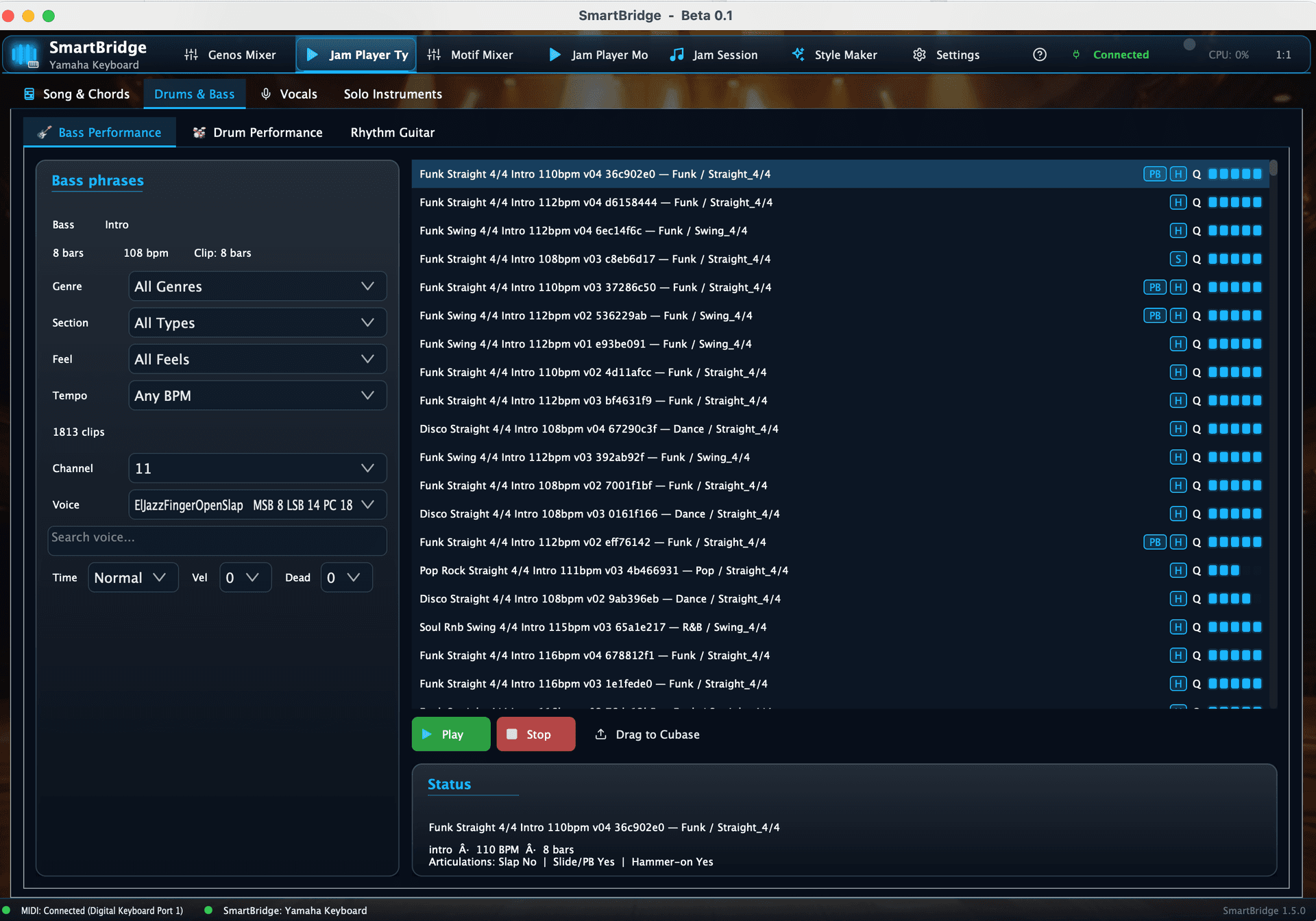
Task: Open the Dead value dropdown
Action: [346, 578]
